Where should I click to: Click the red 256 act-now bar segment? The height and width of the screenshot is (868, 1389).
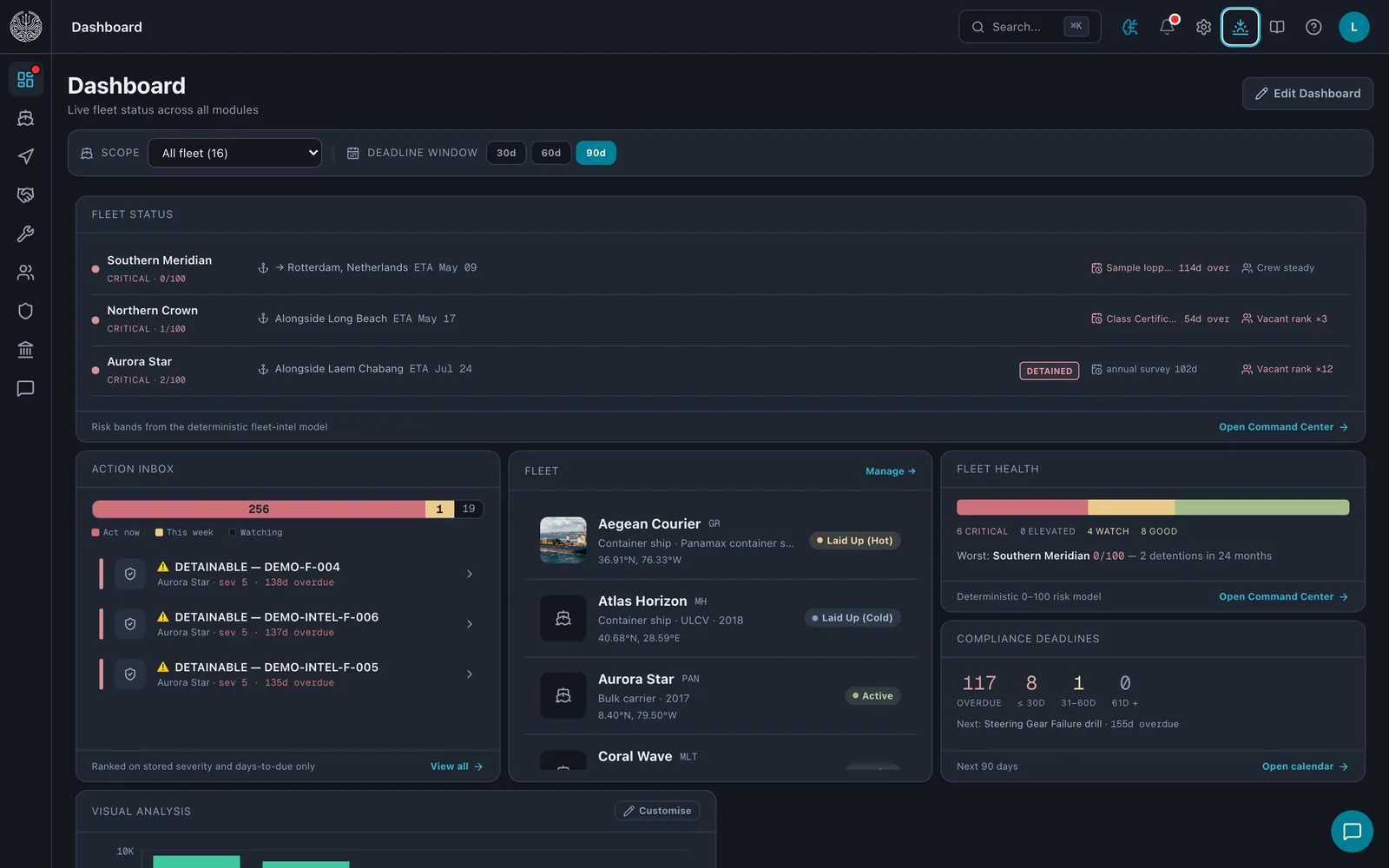click(x=259, y=510)
